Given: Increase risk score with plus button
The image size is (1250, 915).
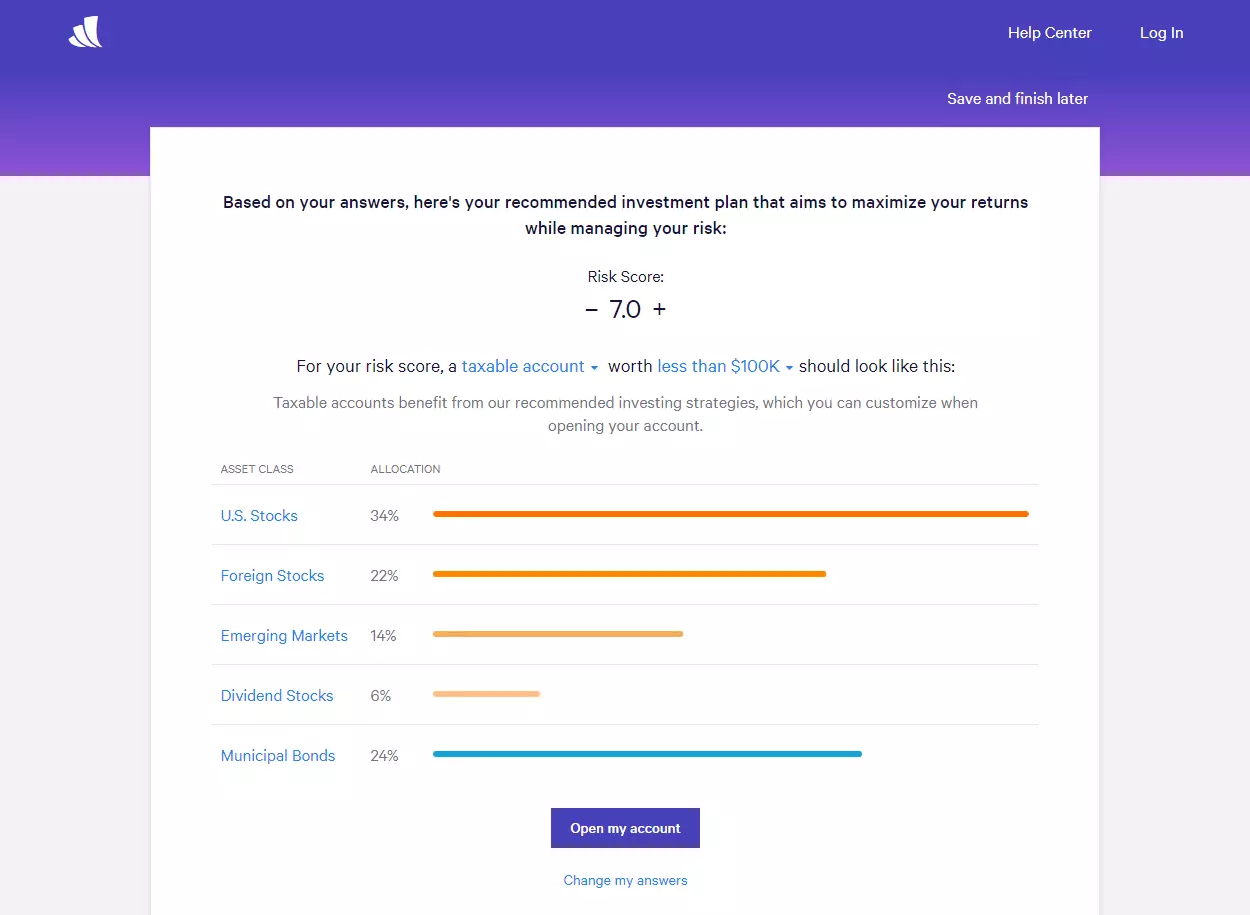Looking at the screenshot, I should [x=659, y=310].
